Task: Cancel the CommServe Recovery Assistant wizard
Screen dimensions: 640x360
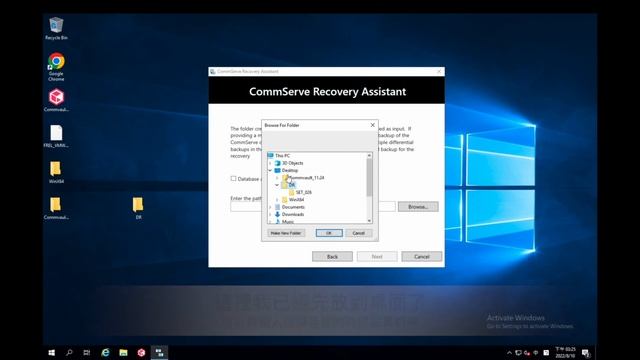Action: pos(422,256)
